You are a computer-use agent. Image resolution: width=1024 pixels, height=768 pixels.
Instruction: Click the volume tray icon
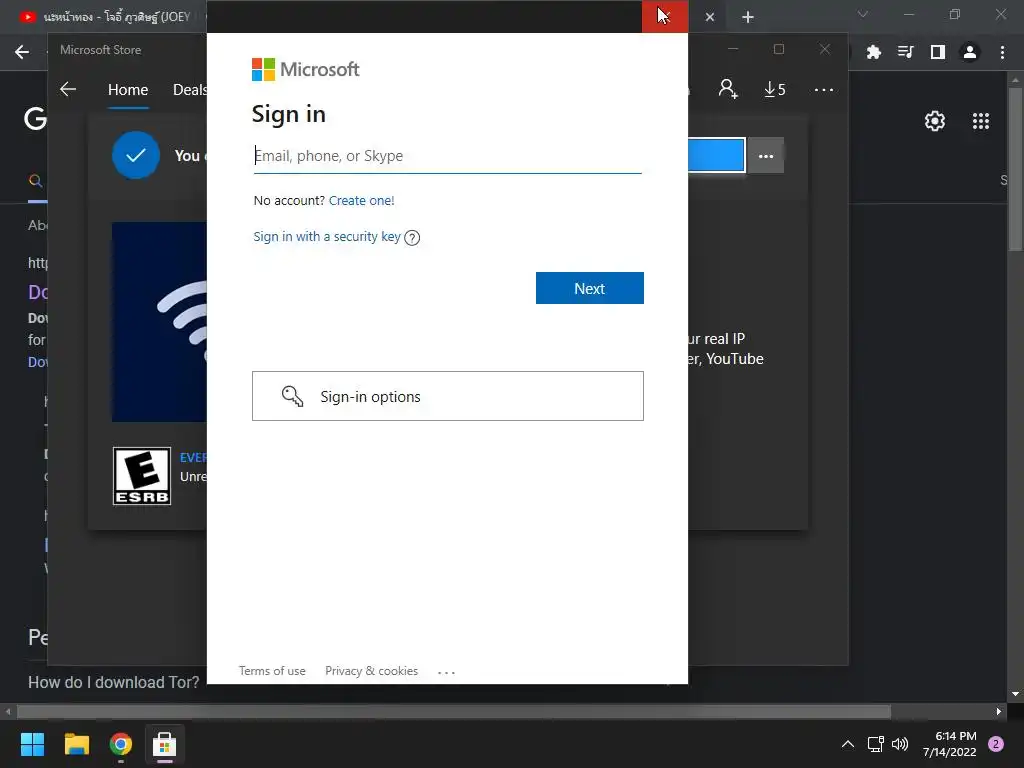click(x=900, y=744)
